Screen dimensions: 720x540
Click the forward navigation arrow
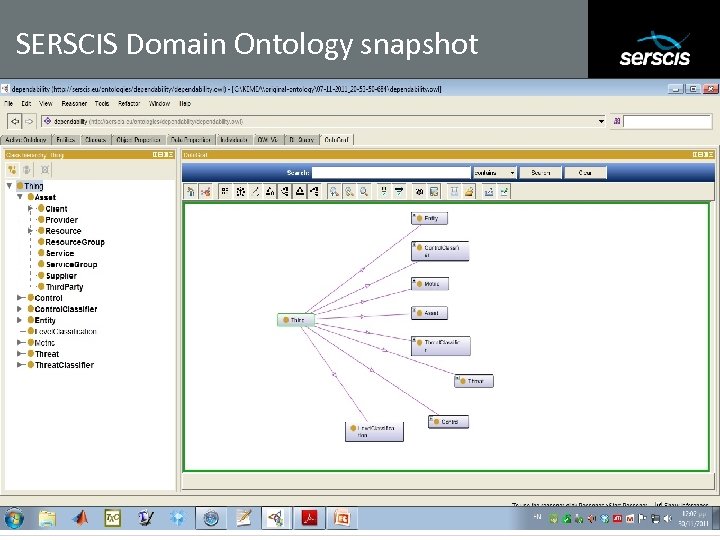coord(29,122)
